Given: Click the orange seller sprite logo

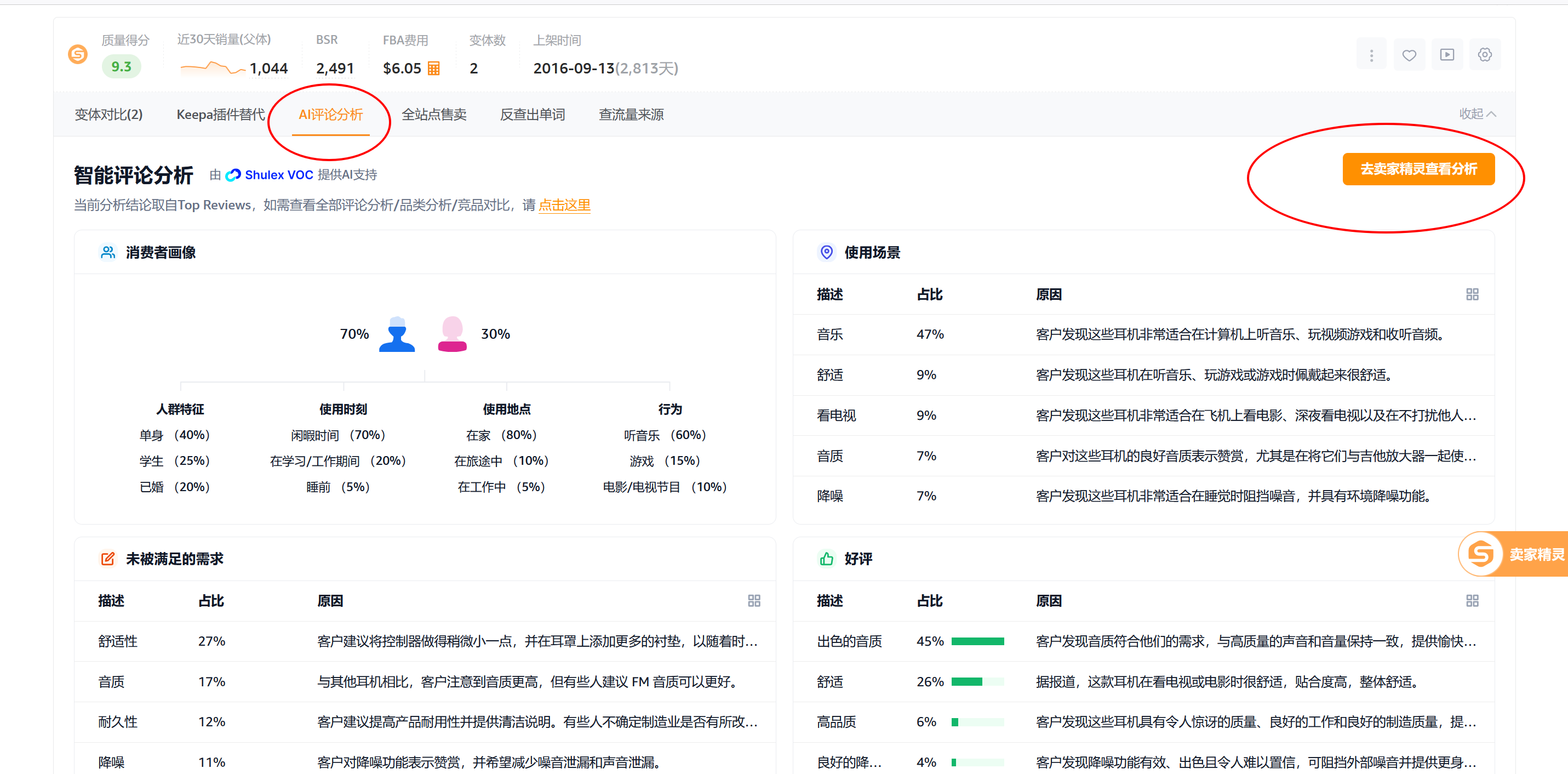Looking at the screenshot, I should 77,55.
